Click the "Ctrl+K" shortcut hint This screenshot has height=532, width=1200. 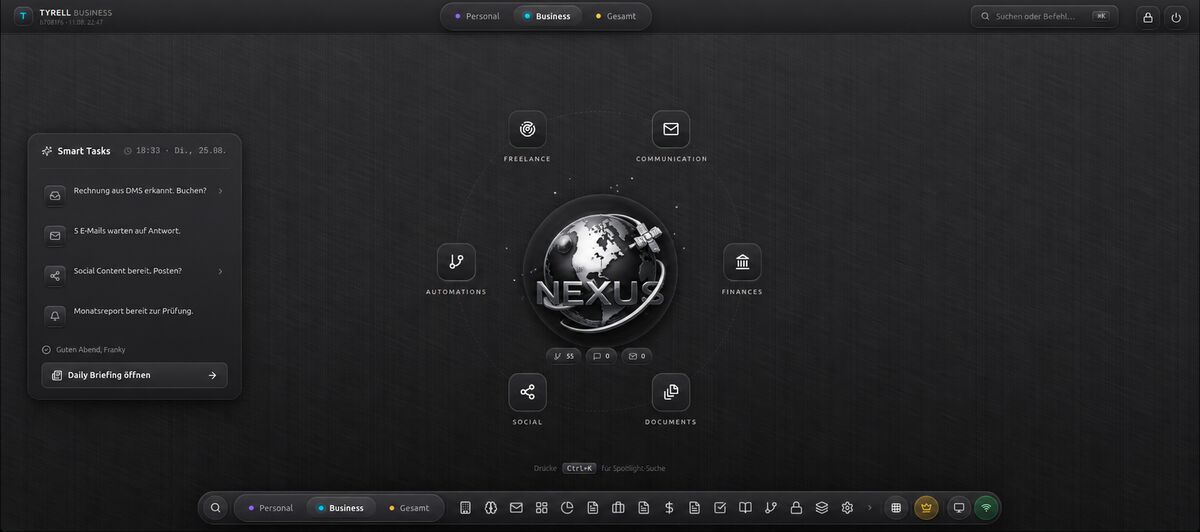tap(579, 468)
